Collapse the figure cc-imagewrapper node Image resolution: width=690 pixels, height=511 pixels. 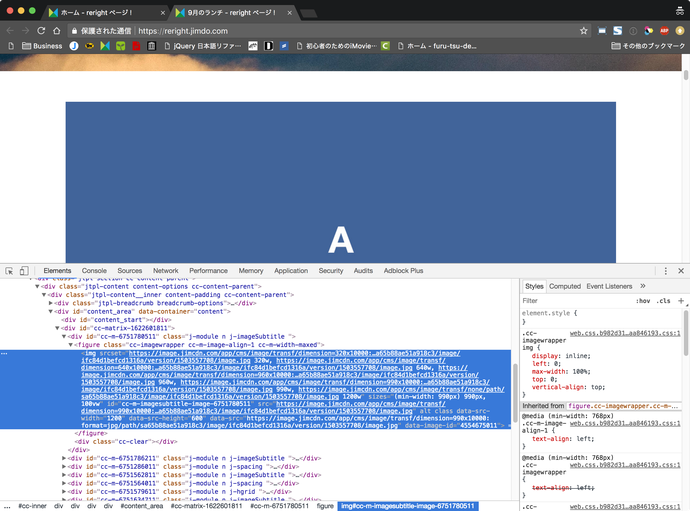coord(70,345)
